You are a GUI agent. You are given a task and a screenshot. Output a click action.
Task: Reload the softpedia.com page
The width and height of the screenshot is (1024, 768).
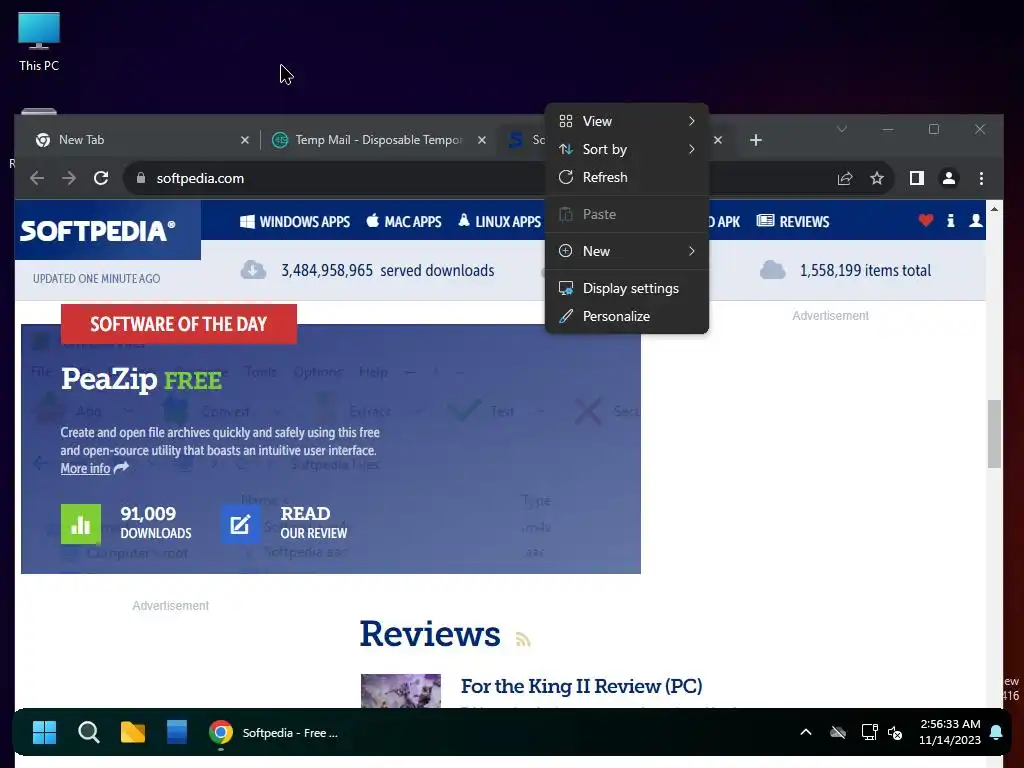[x=101, y=178]
